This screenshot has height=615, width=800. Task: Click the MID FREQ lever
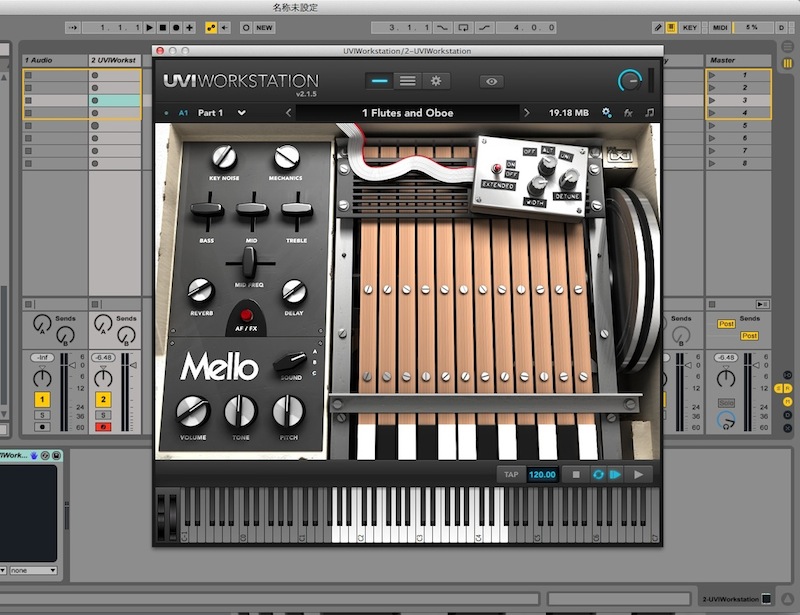coord(249,262)
